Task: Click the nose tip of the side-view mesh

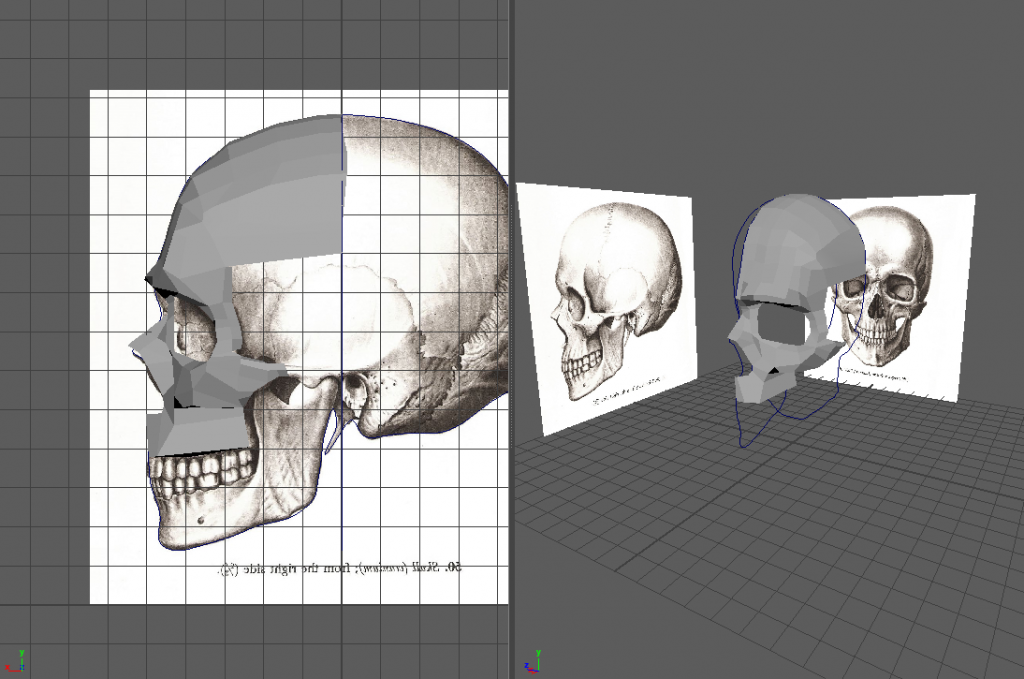Action: [134, 346]
